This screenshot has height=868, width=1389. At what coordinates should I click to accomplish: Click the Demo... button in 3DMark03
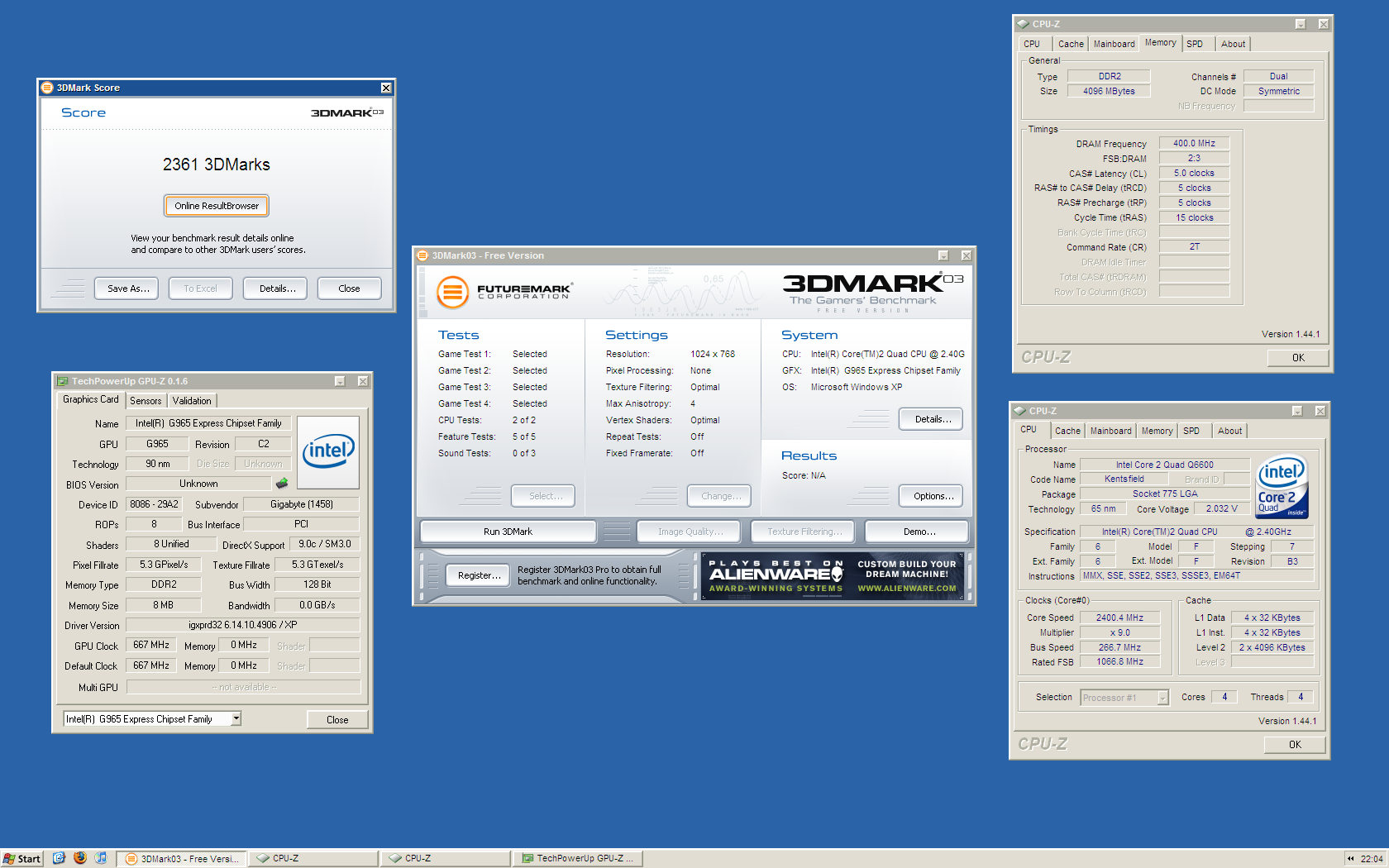pos(917,532)
